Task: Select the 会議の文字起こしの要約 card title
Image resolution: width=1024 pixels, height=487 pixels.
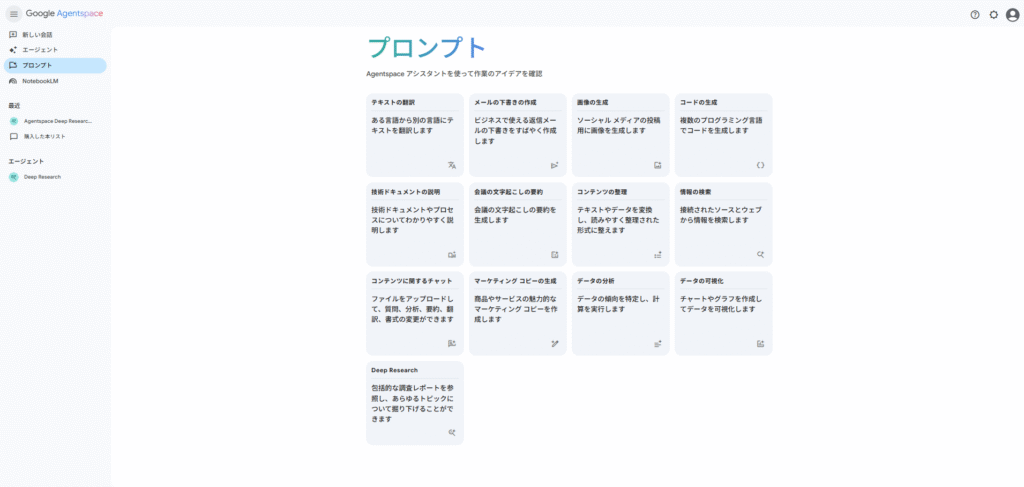Action: (x=508, y=192)
